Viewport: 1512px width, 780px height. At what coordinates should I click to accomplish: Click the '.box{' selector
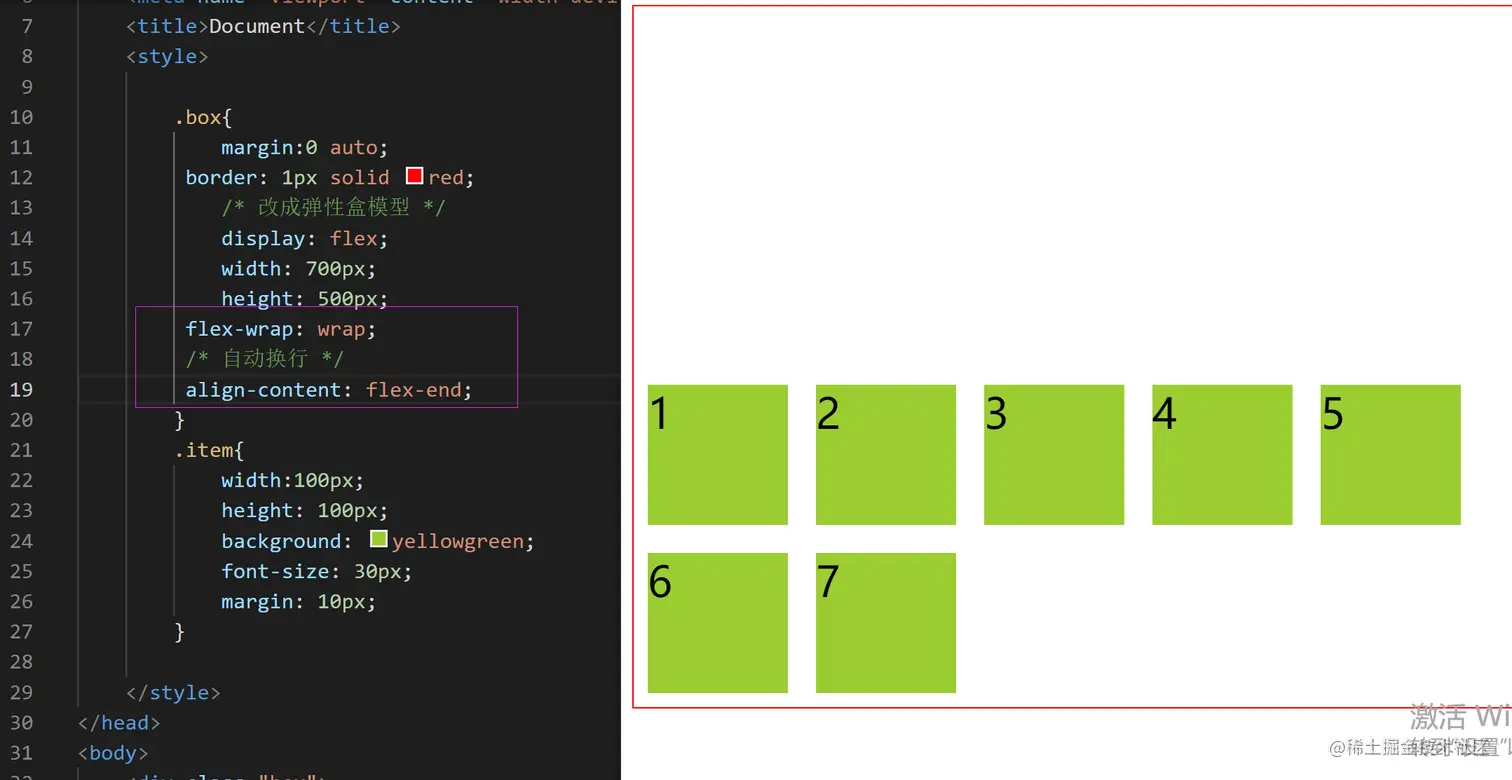pos(203,117)
